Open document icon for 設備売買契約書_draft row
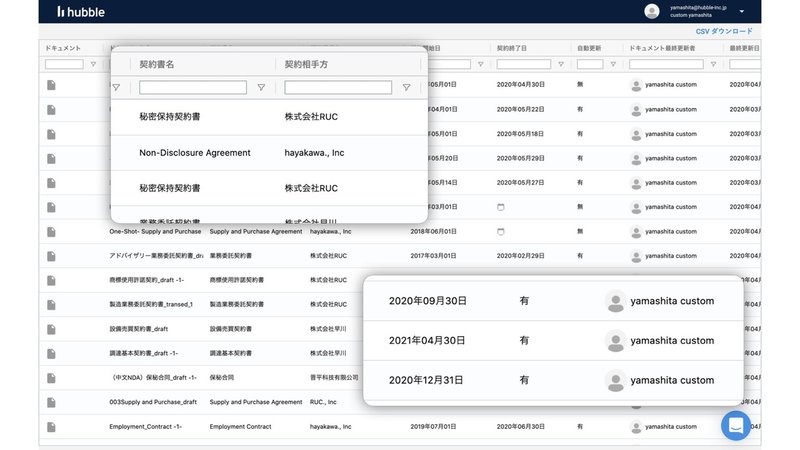This screenshot has width=800, height=450. click(x=51, y=329)
